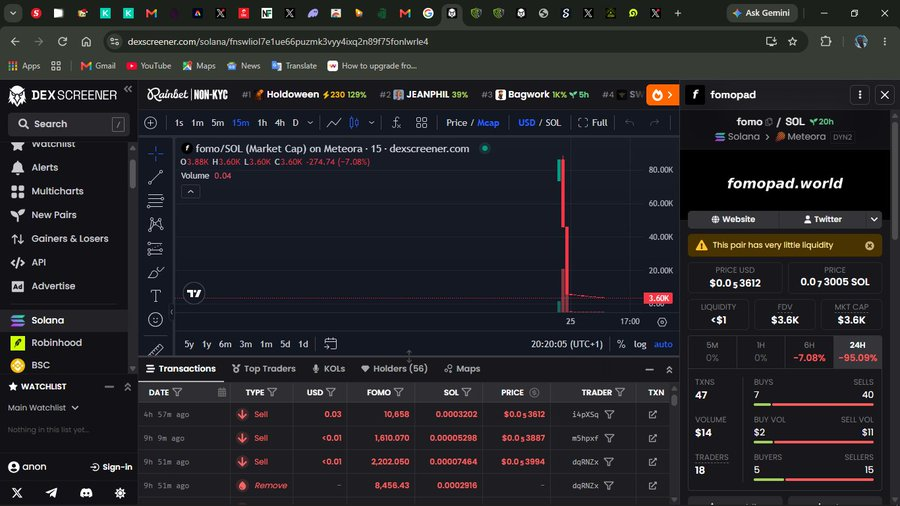The width and height of the screenshot is (900, 506).
Task: Add a symbol to compare with plus icon
Action: [x=150, y=123]
